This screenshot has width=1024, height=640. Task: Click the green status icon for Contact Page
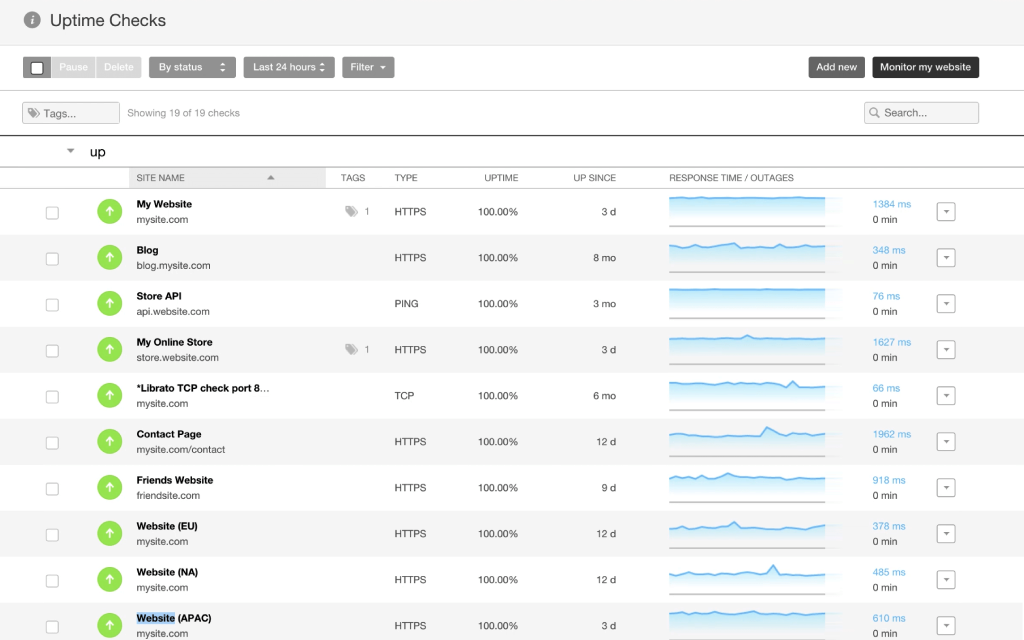(x=109, y=441)
